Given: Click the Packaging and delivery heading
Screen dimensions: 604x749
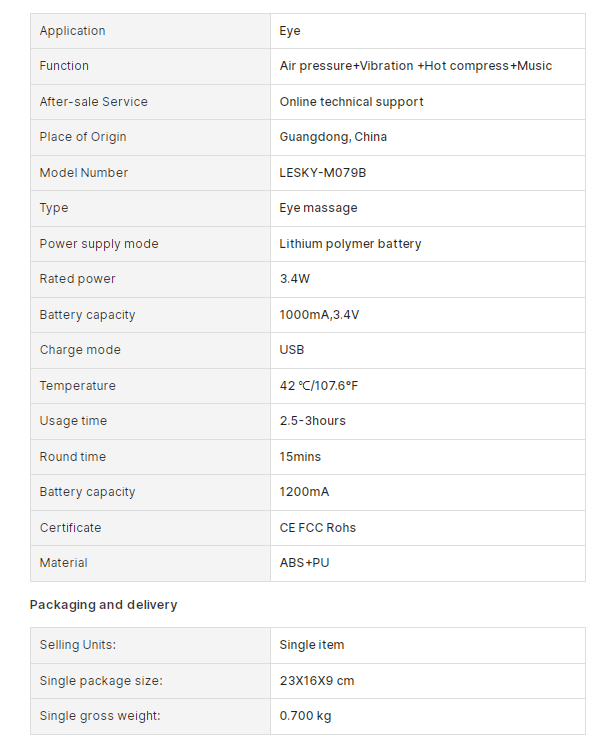Looking at the screenshot, I should [x=104, y=605].
